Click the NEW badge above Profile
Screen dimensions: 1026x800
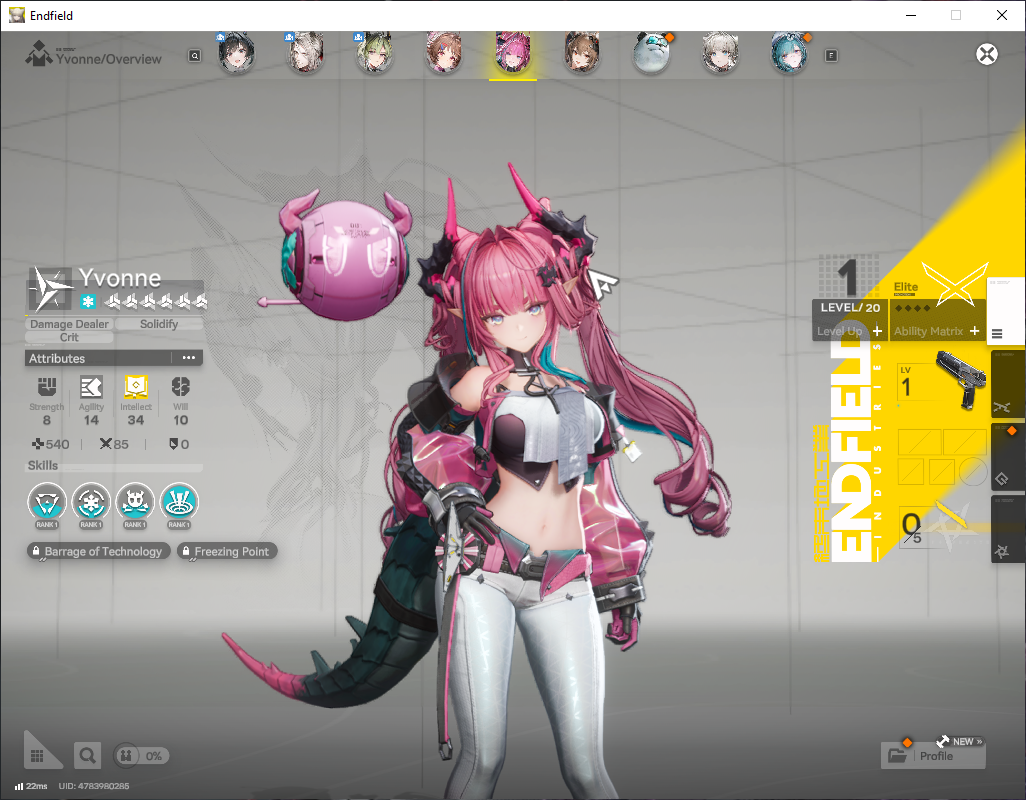(960, 741)
